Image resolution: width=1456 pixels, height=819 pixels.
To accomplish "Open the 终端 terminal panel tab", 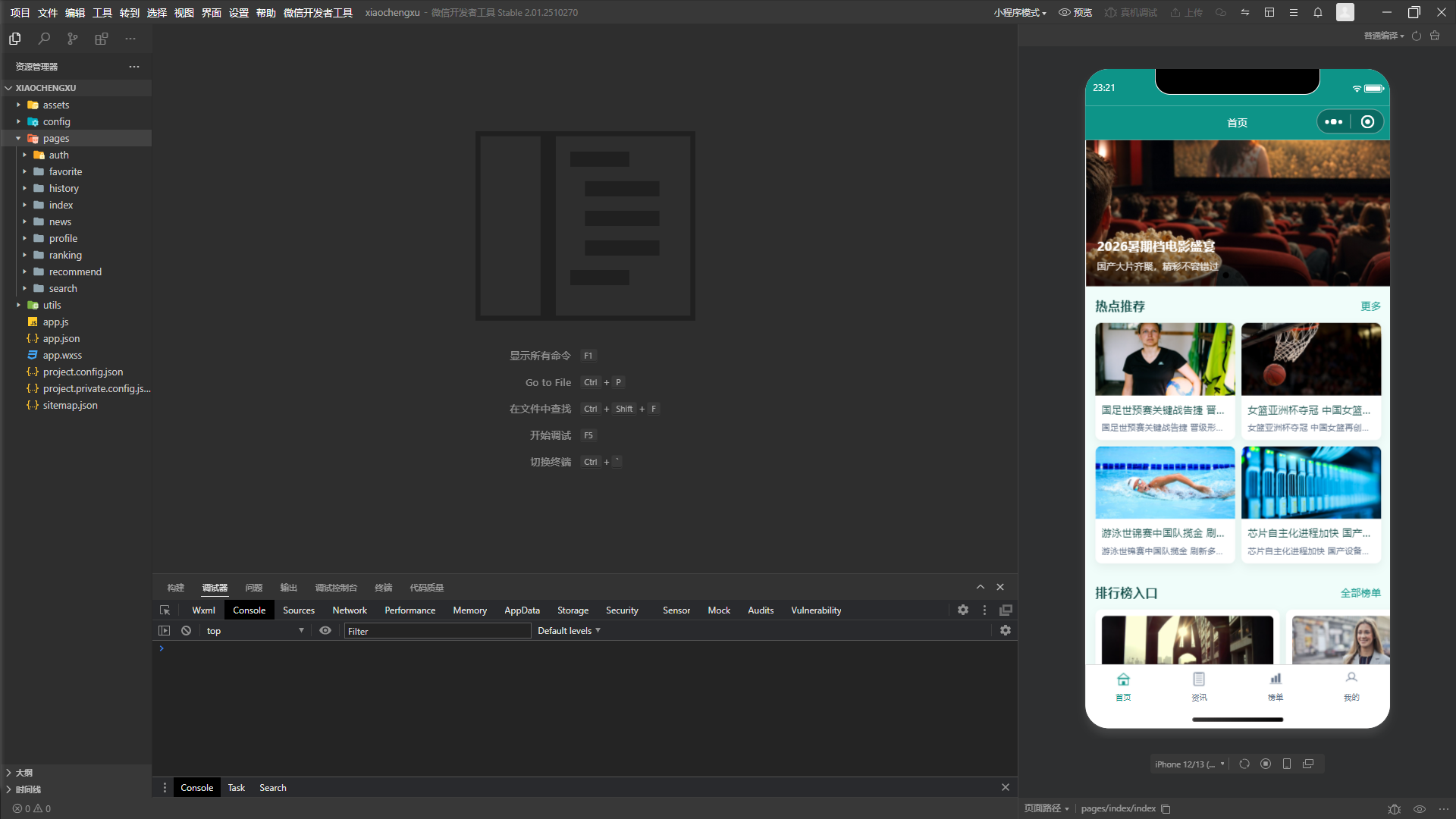I will pyautogui.click(x=384, y=588).
